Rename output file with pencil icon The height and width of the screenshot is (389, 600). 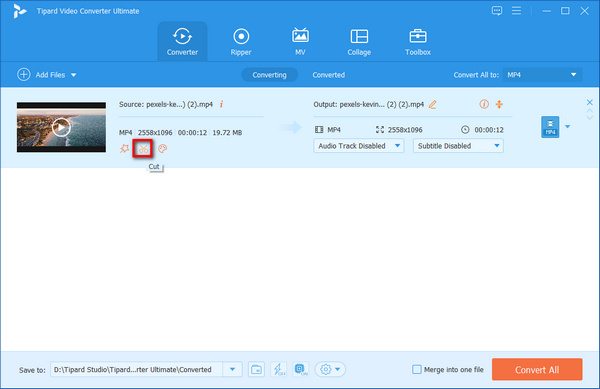coord(432,104)
